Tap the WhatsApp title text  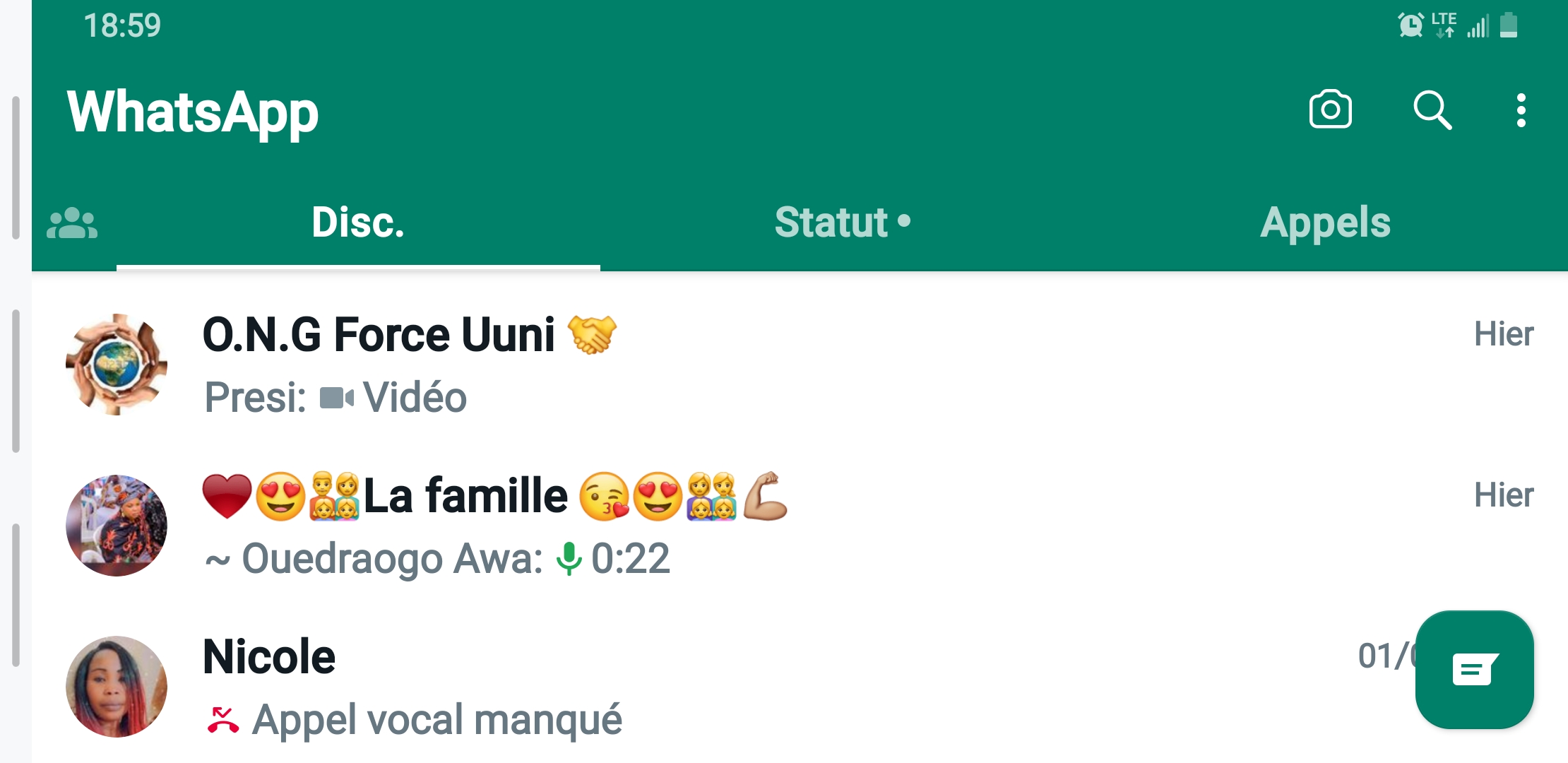click(193, 112)
